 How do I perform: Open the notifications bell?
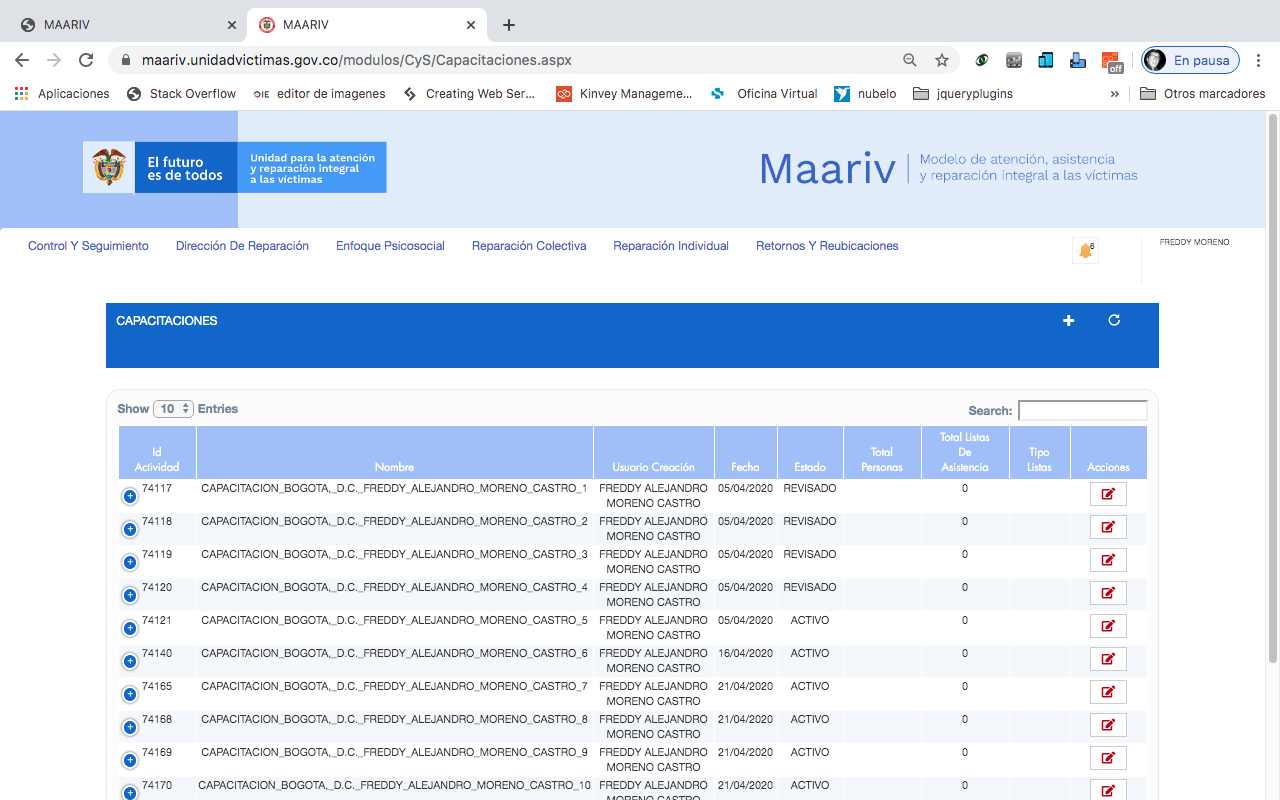click(1085, 251)
